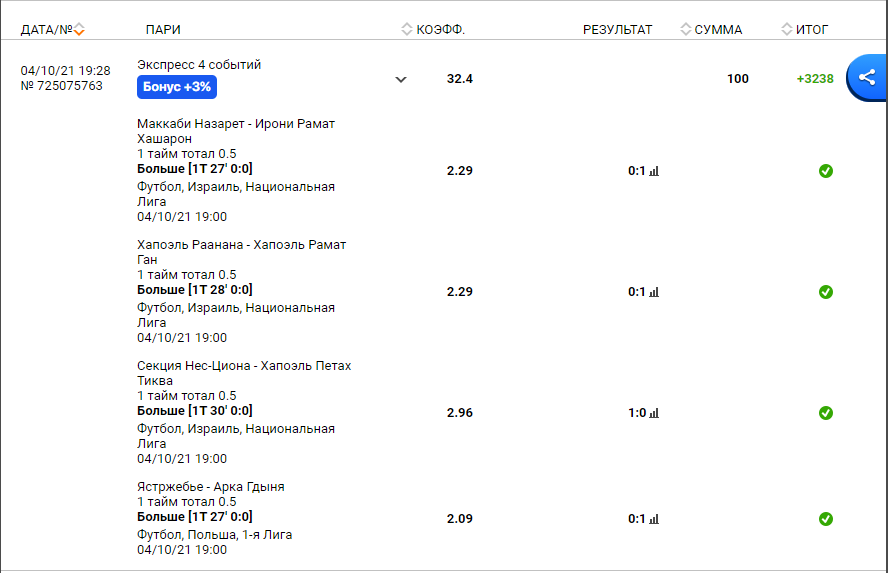Select the РЕЗУЛЬТАТ column header
888x573 pixels.
point(617,29)
